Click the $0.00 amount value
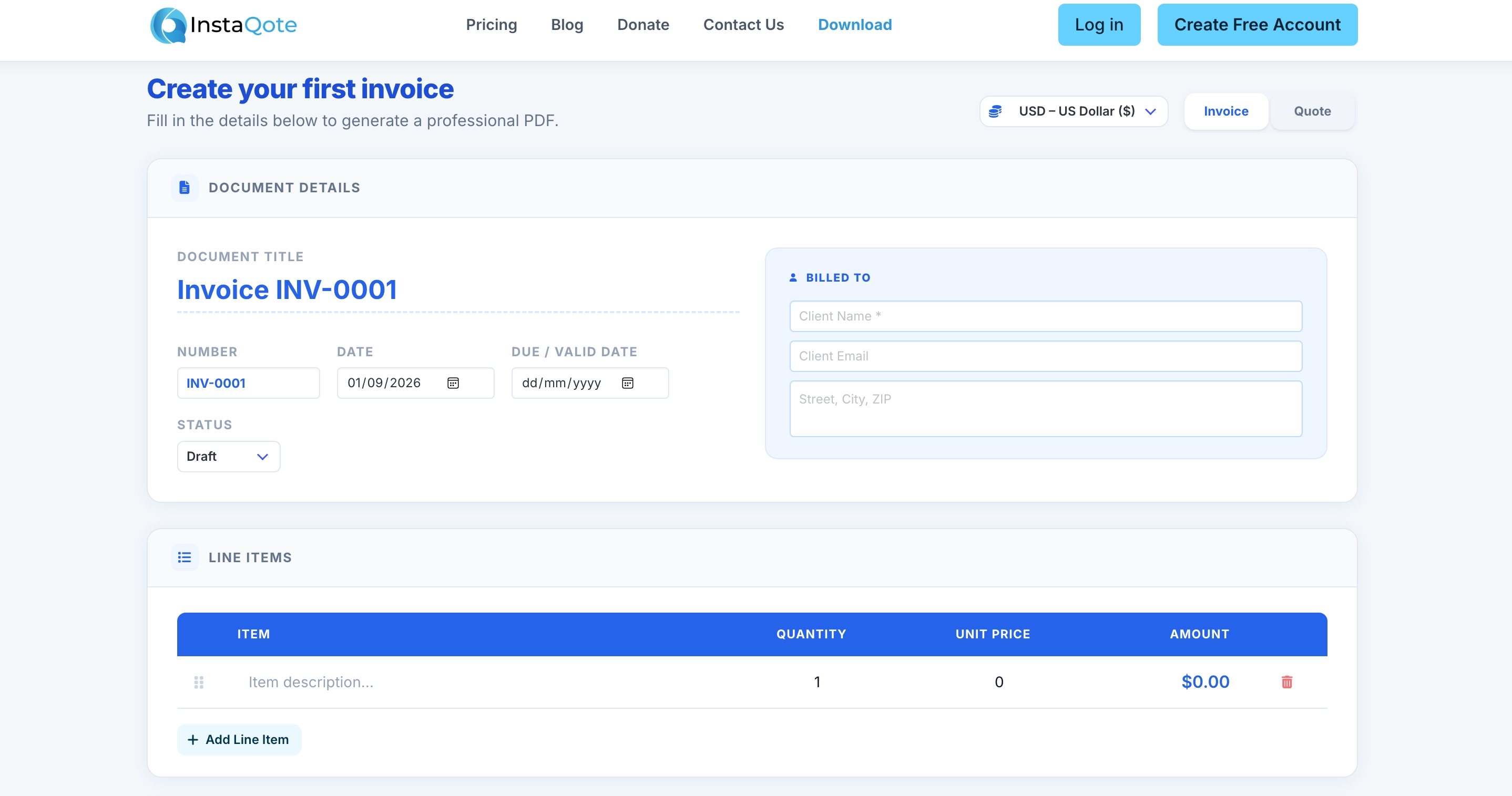This screenshot has height=796, width=1512. point(1205,681)
